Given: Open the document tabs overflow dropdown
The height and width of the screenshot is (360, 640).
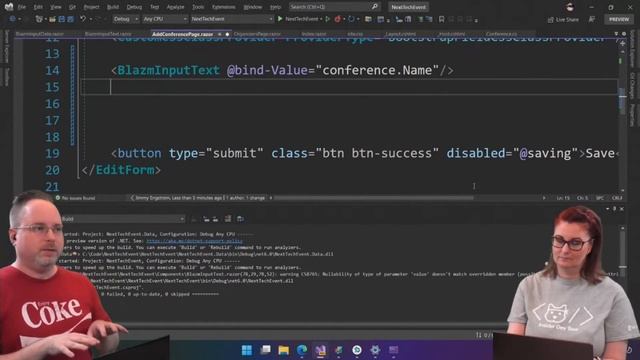Looking at the screenshot, I should tap(616, 34).
